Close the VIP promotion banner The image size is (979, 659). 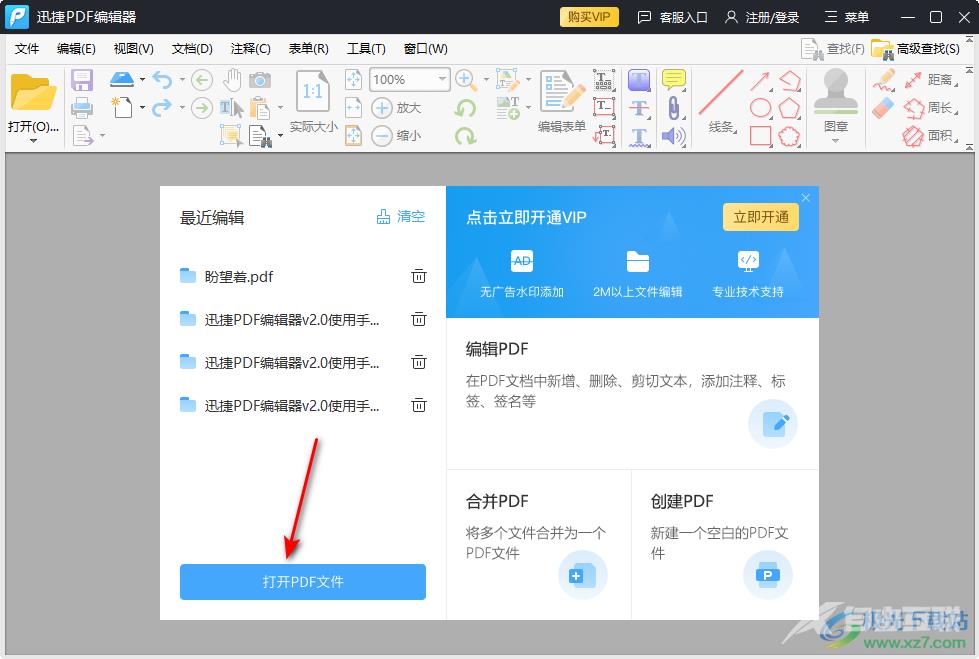805,197
